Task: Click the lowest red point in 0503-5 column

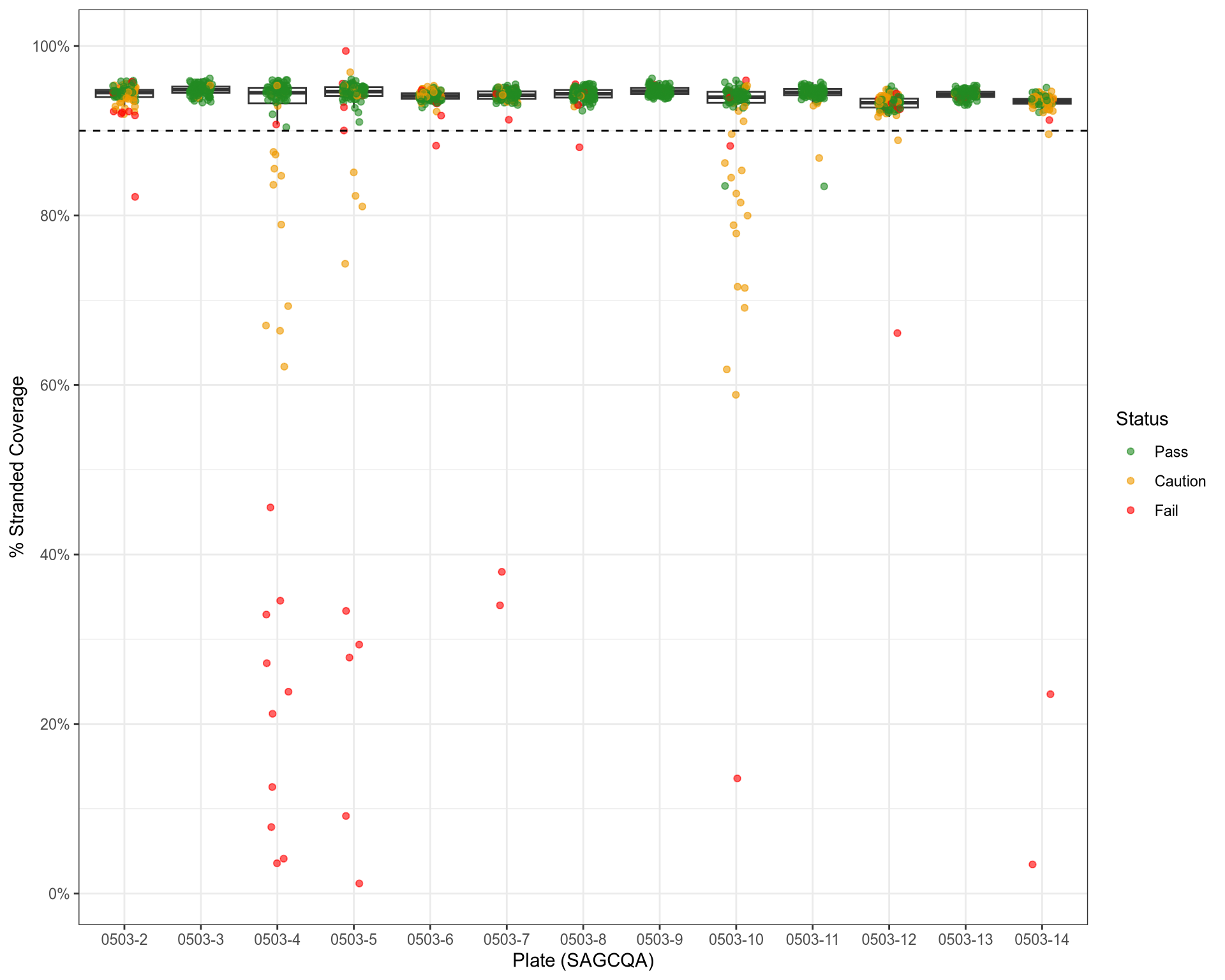Action: click(359, 884)
